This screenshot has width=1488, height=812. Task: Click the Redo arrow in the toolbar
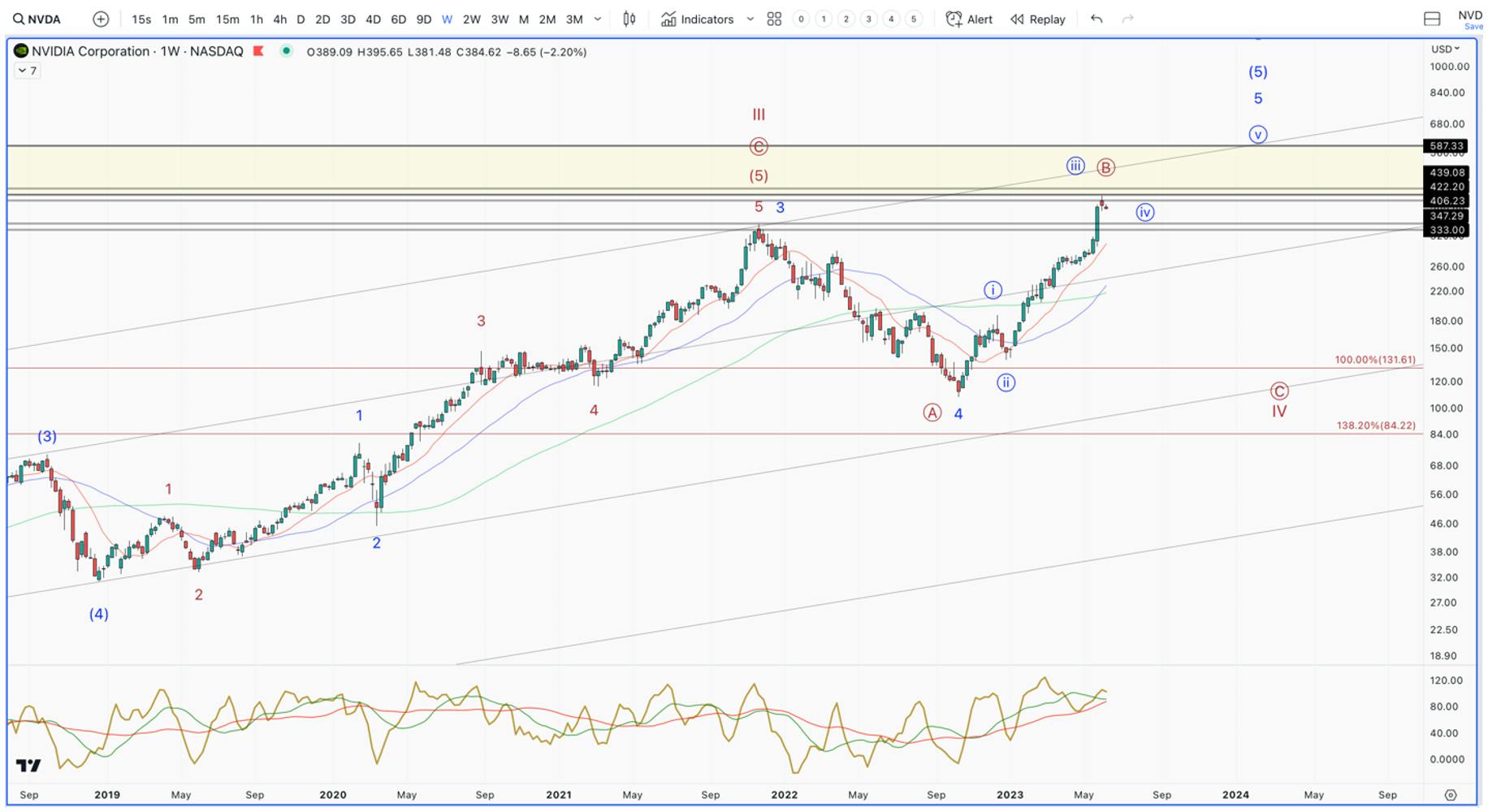pos(1127,19)
